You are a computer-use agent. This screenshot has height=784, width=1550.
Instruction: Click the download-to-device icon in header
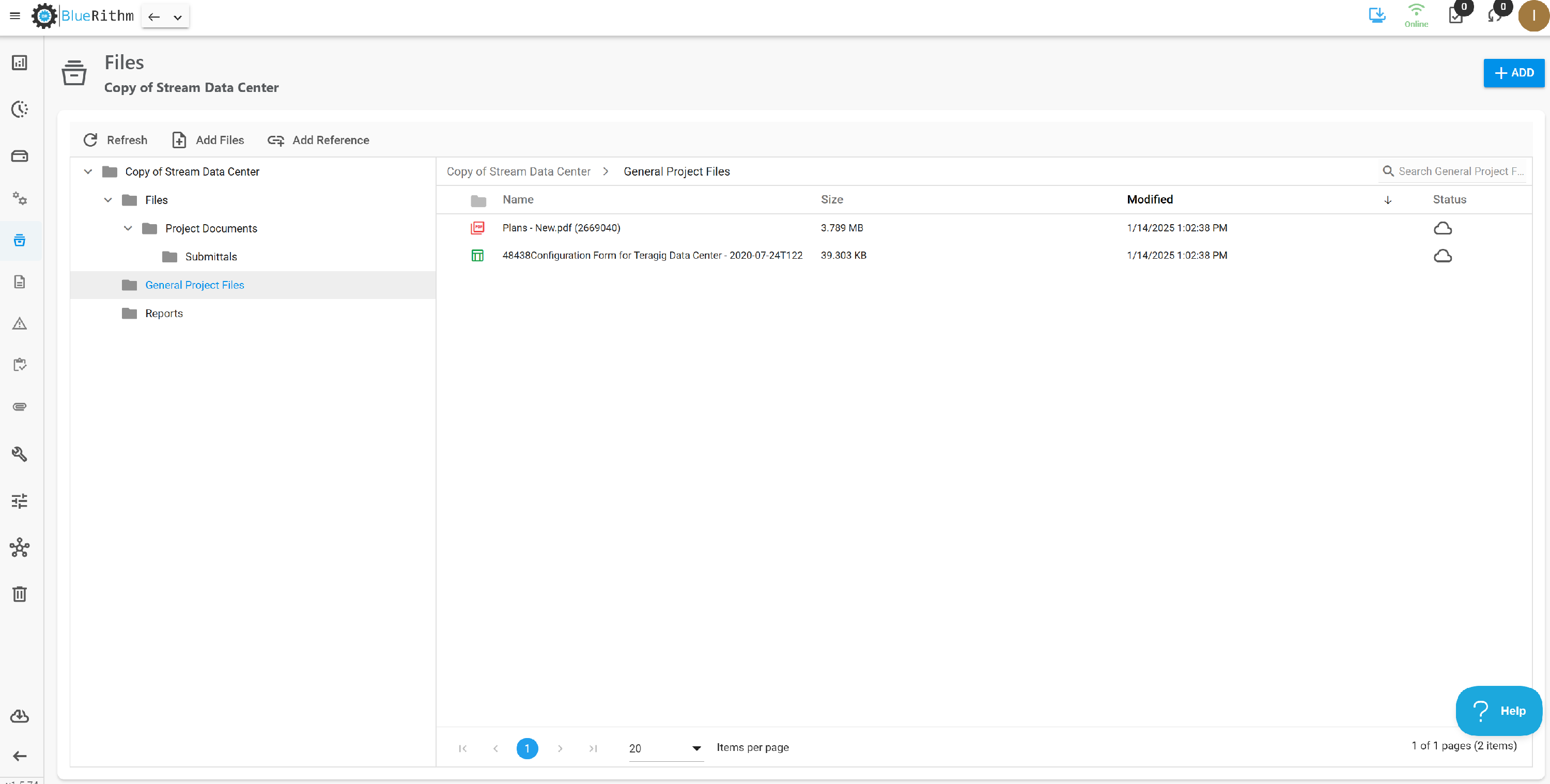click(1377, 15)
